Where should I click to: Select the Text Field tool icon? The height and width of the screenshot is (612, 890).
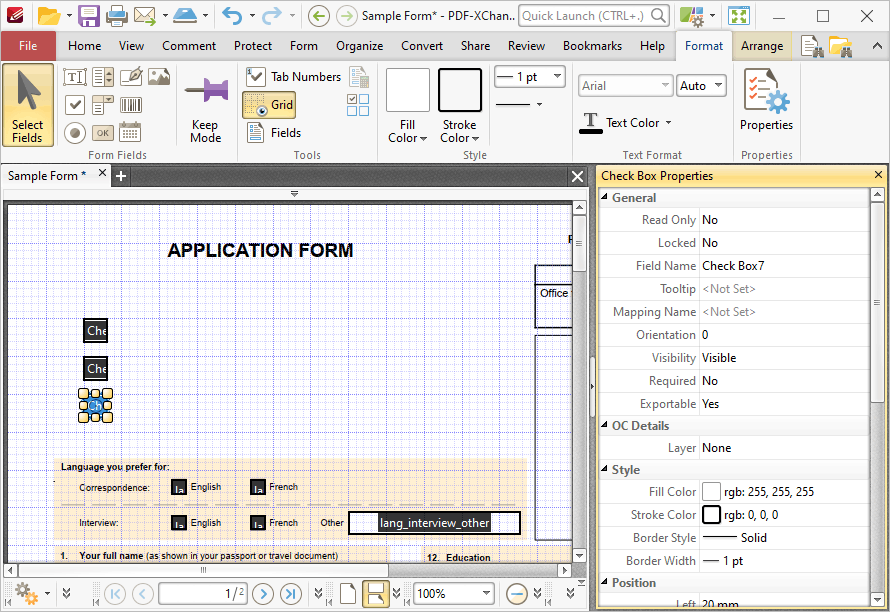point(75,77)
